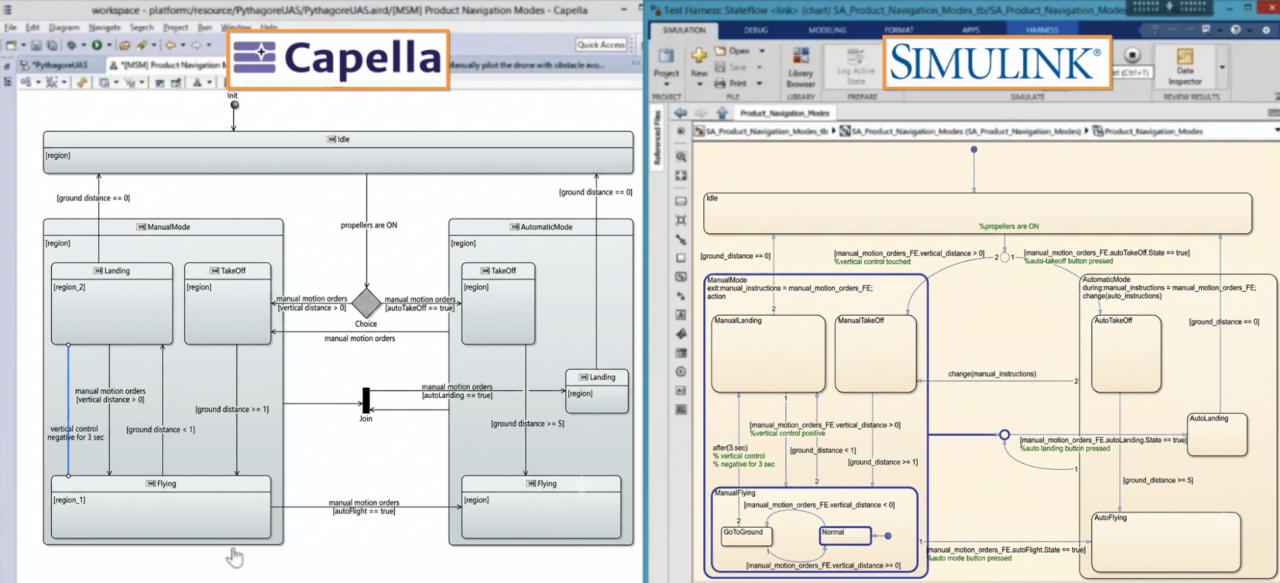Expand Review Results gallery arrow

pos(1222,67)
